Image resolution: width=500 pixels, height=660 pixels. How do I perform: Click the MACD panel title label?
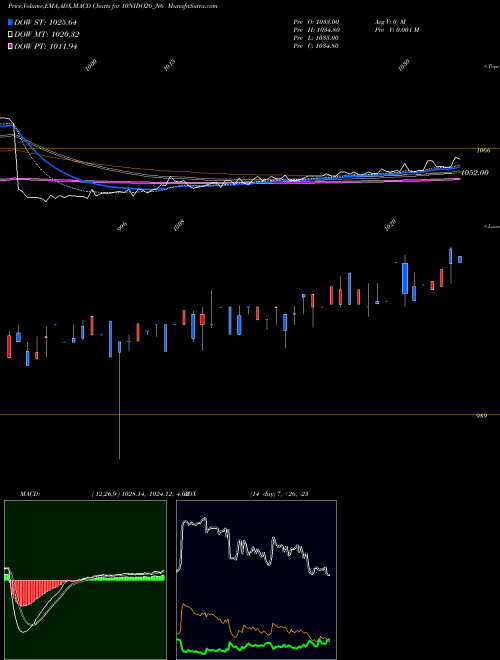click(30, 494)
